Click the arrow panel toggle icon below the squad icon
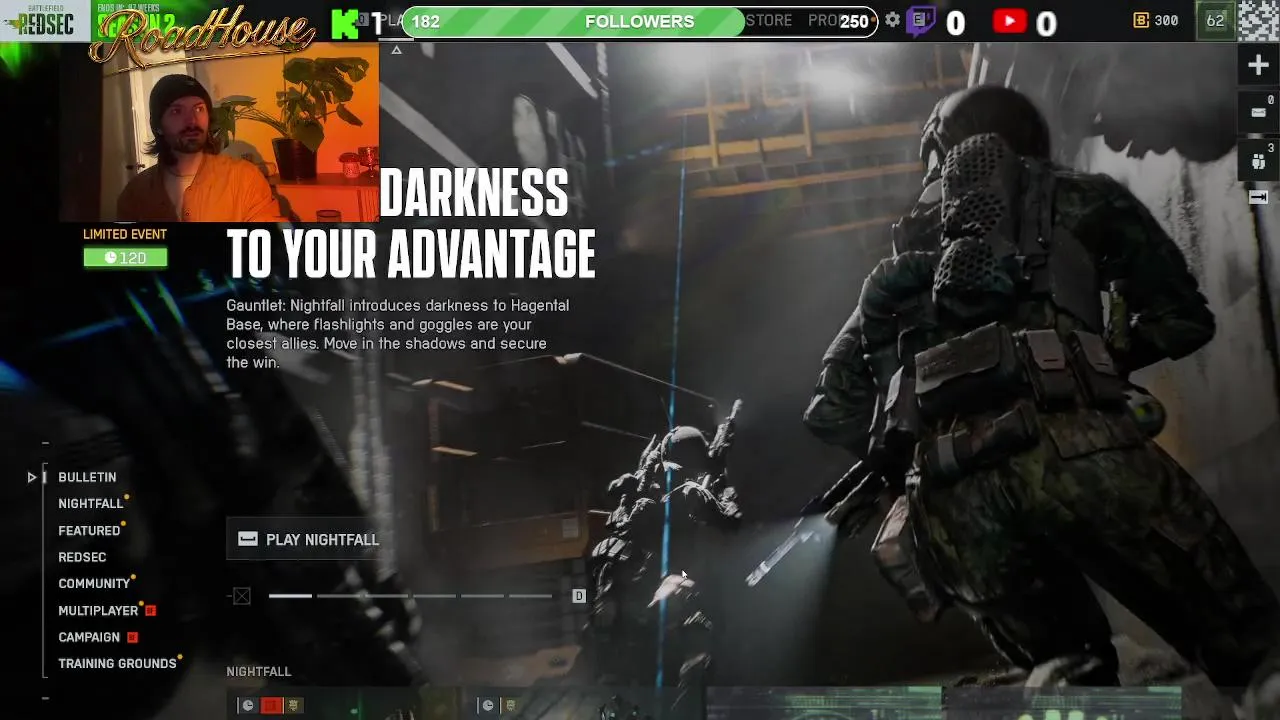This screenshot has width=1280, height=720. (1258, 197)
